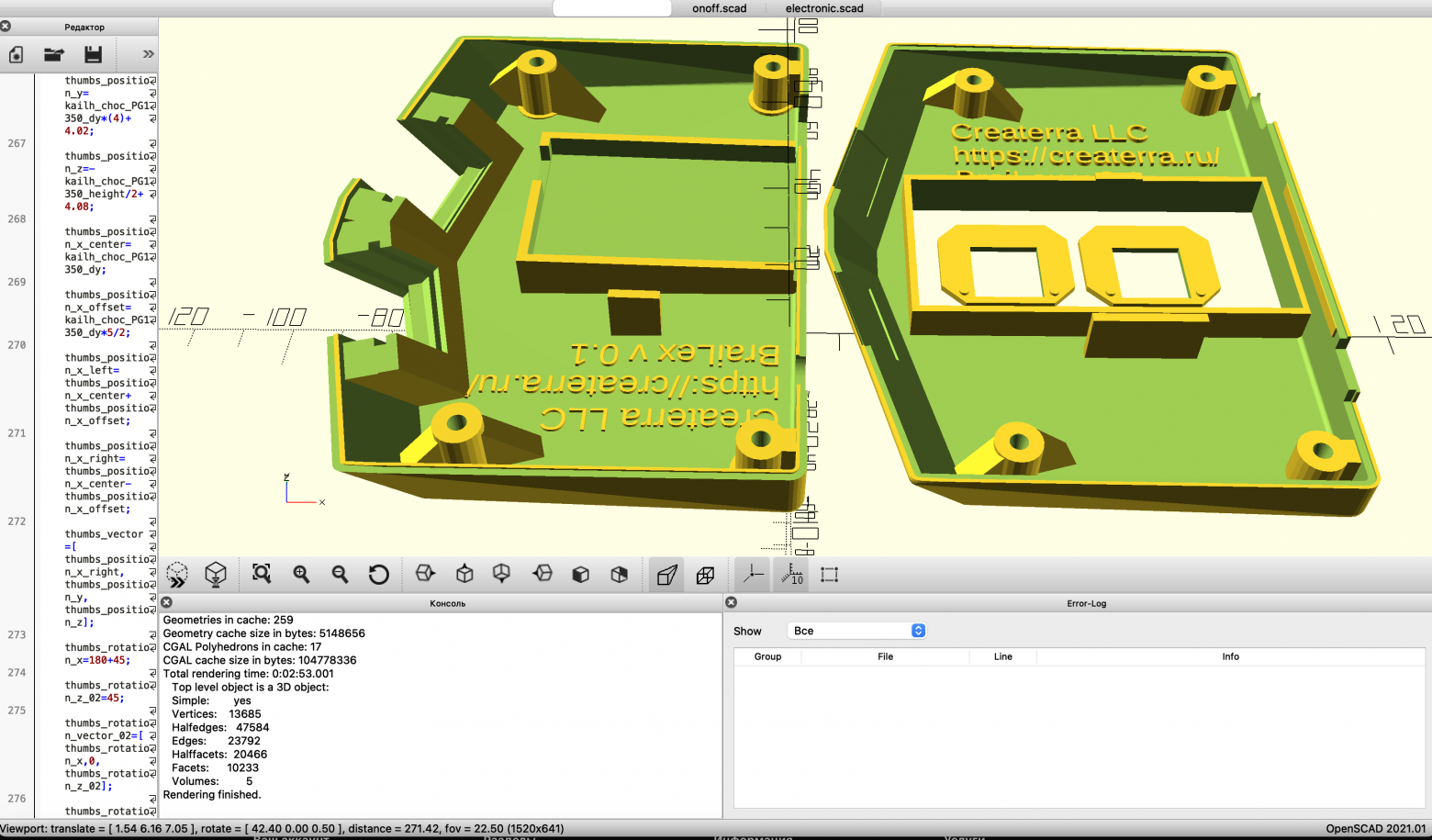
Task: Place cursor on '4.02;' in the code
Action: [79, 130]
